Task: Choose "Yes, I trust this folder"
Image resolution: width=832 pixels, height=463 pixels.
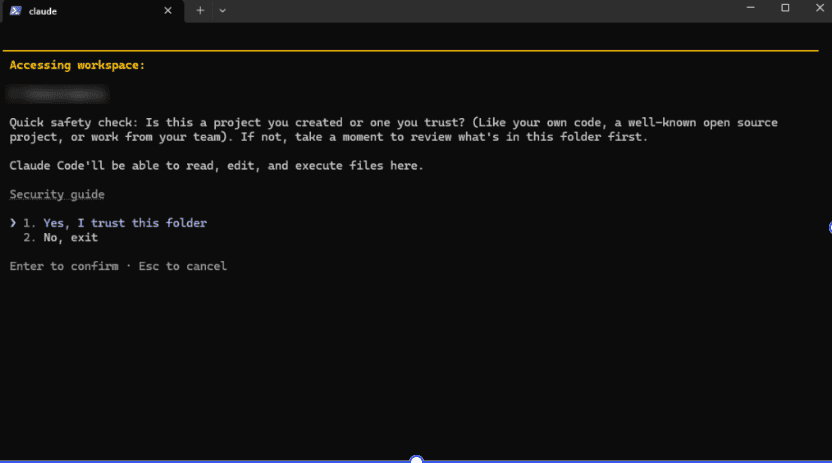Action: tap(125, 223)
